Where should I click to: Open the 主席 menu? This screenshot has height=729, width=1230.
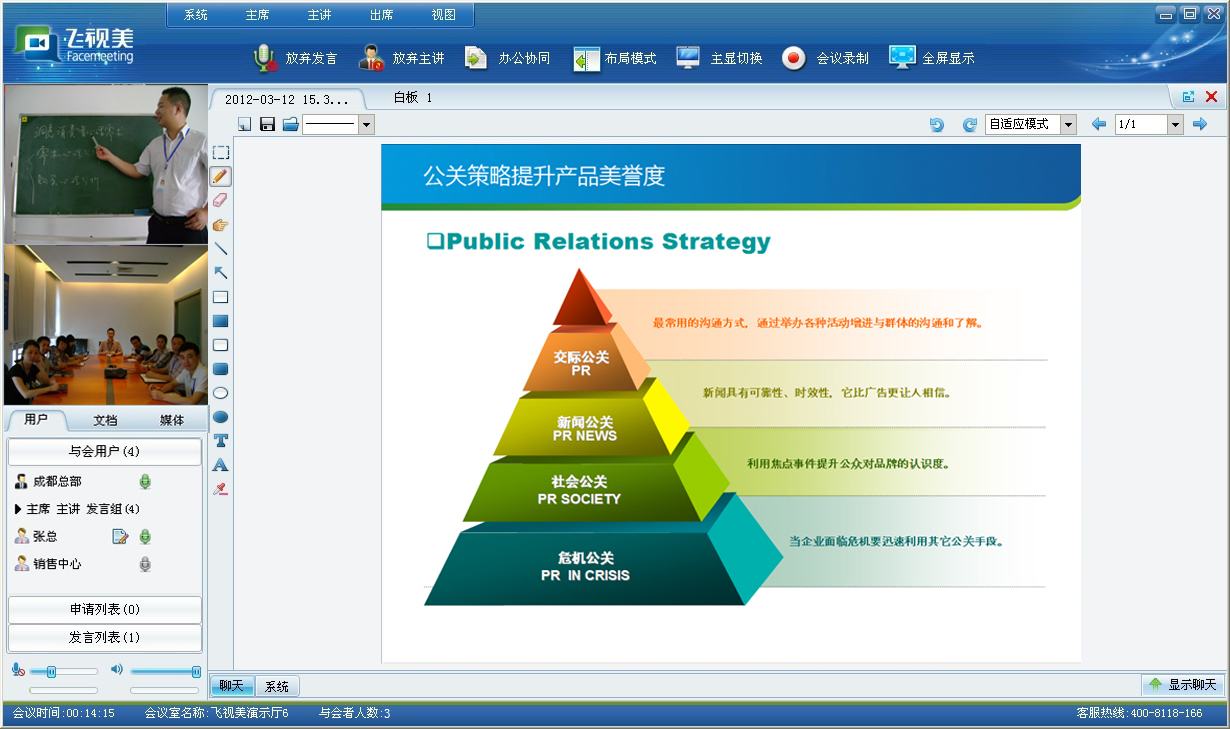click(257, 15)
